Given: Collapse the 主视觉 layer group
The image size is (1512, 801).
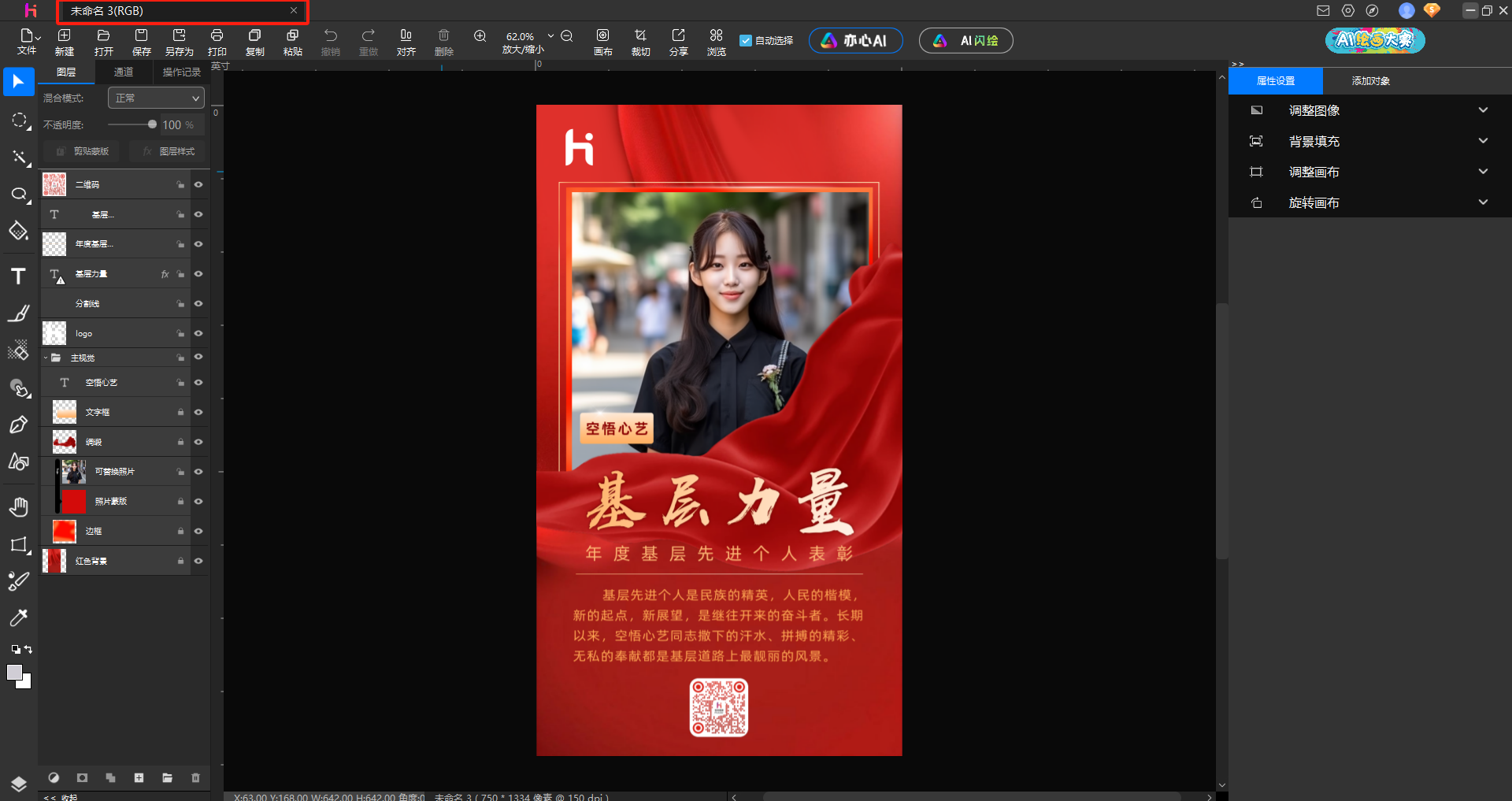Looking at the screenshot, I should pyautogui.click(x=46, y=357).
